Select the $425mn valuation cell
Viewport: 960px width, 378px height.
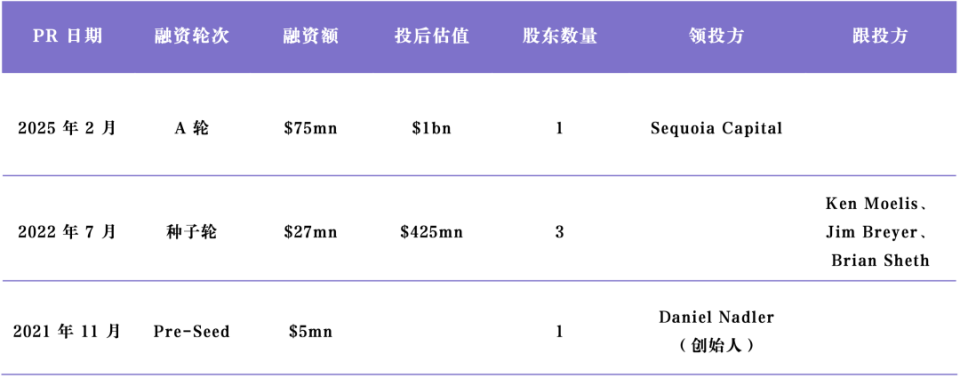point(432,233)
